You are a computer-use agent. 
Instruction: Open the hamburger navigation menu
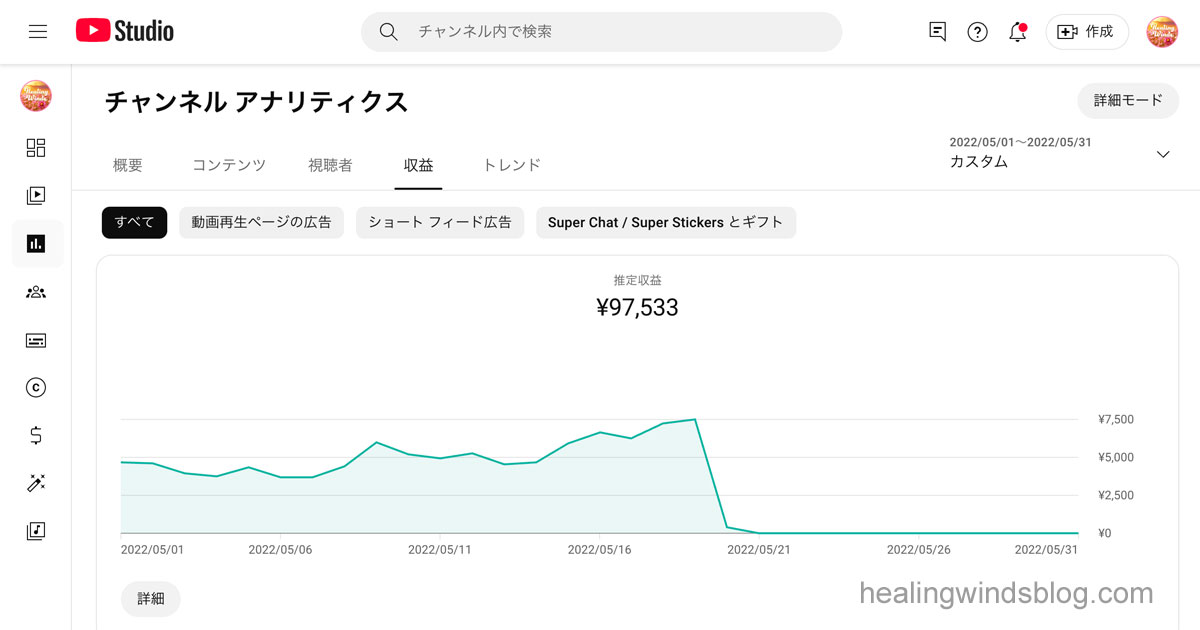38,32
